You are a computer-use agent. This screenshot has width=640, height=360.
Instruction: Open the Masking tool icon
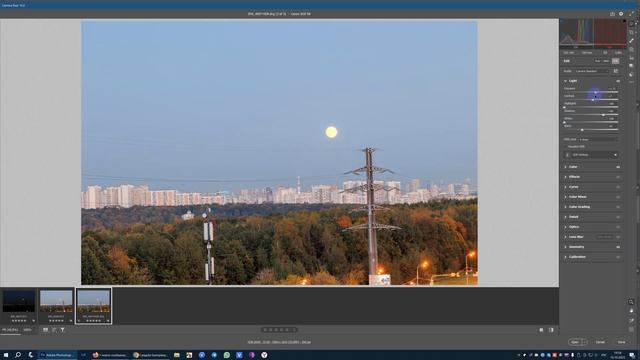tap(631, 49)
